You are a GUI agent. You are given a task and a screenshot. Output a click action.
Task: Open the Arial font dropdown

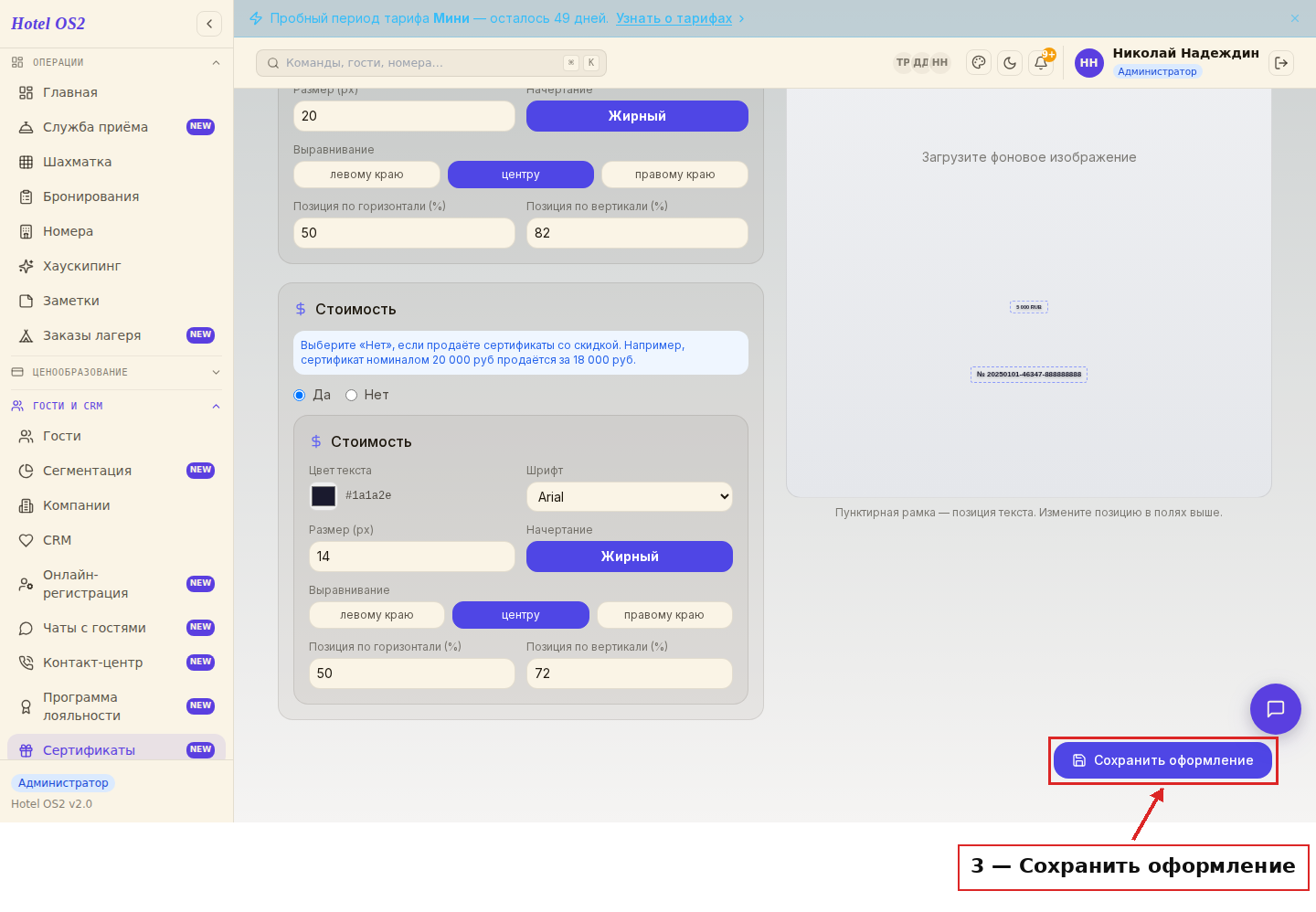pyautogui.click(x=630, y=497)
